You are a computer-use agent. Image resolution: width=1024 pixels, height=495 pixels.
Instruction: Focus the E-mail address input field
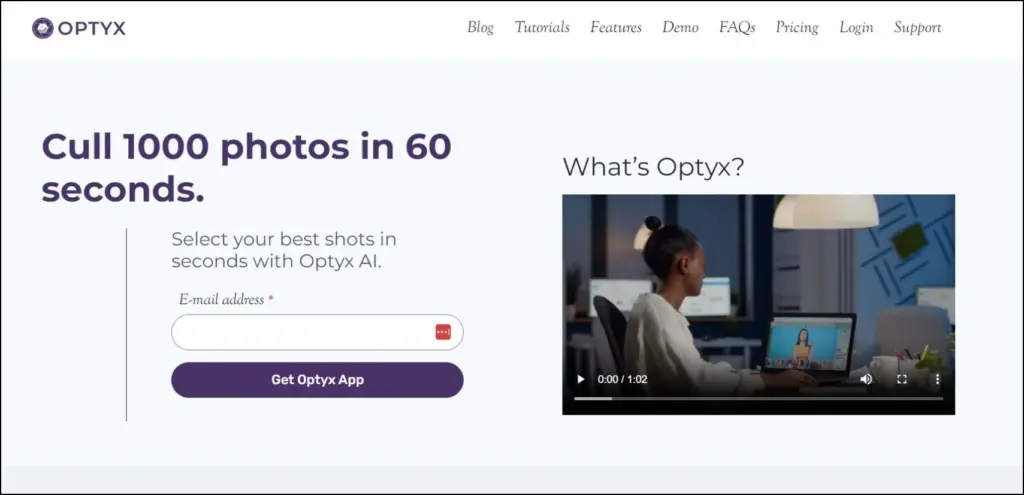pos(300,332)
